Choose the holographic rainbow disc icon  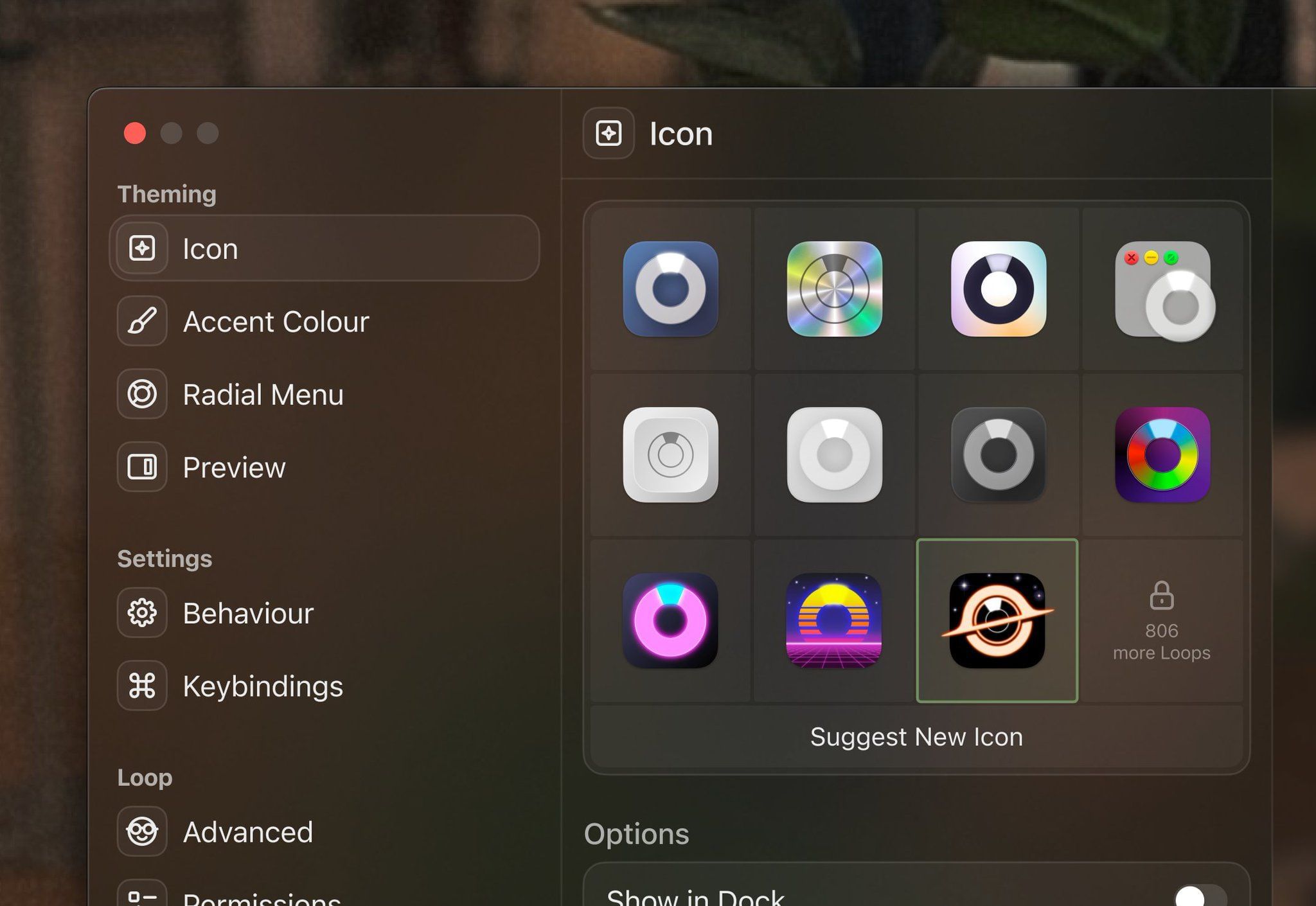pyautogui.click(x=834, y=290)
